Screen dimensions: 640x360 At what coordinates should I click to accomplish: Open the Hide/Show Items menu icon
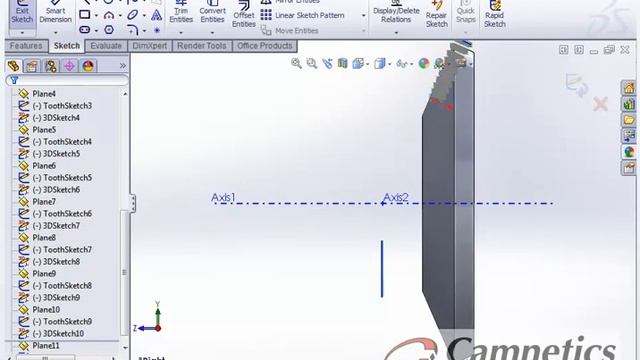402,63
